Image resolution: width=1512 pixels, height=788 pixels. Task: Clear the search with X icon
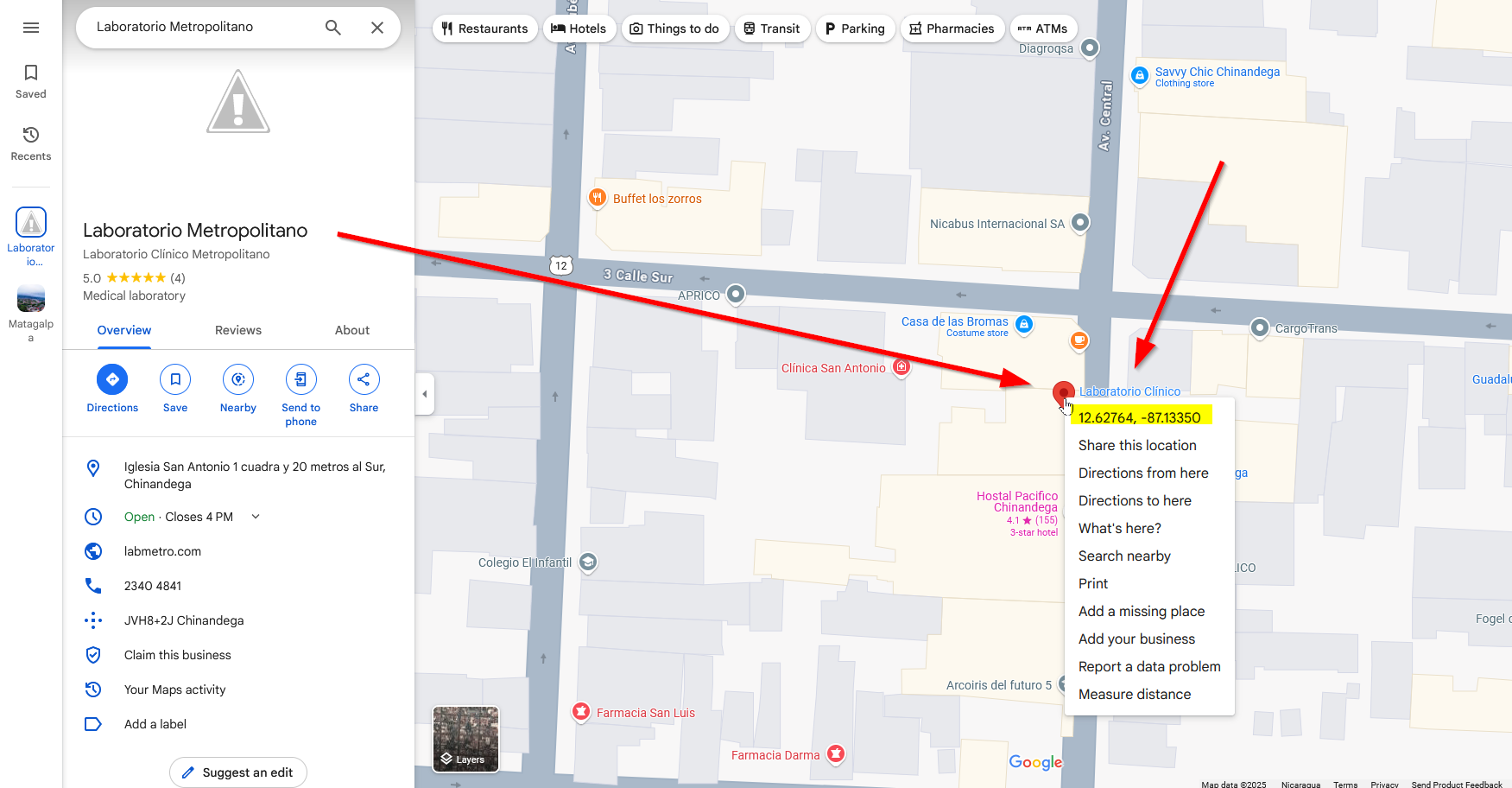click(x=377, y=28)
